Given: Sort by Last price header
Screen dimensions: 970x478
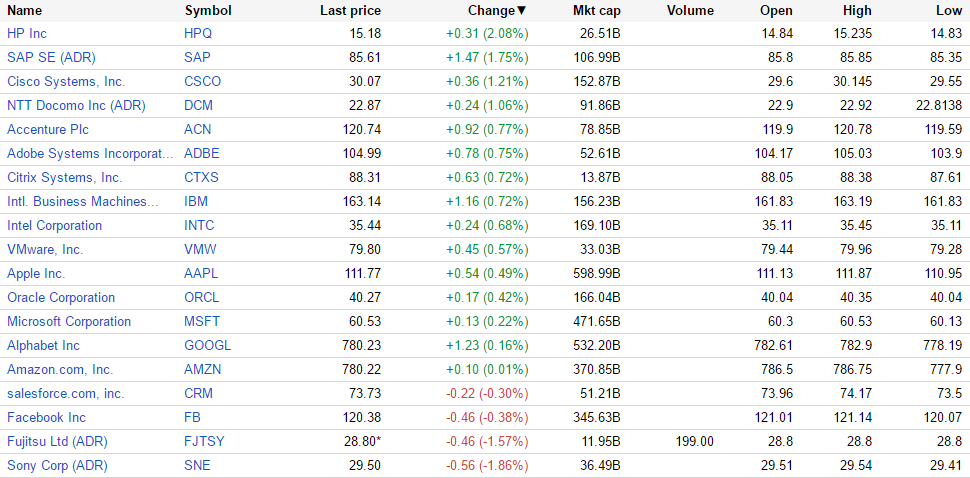Looking at the screenshot, I should point(350,11).
